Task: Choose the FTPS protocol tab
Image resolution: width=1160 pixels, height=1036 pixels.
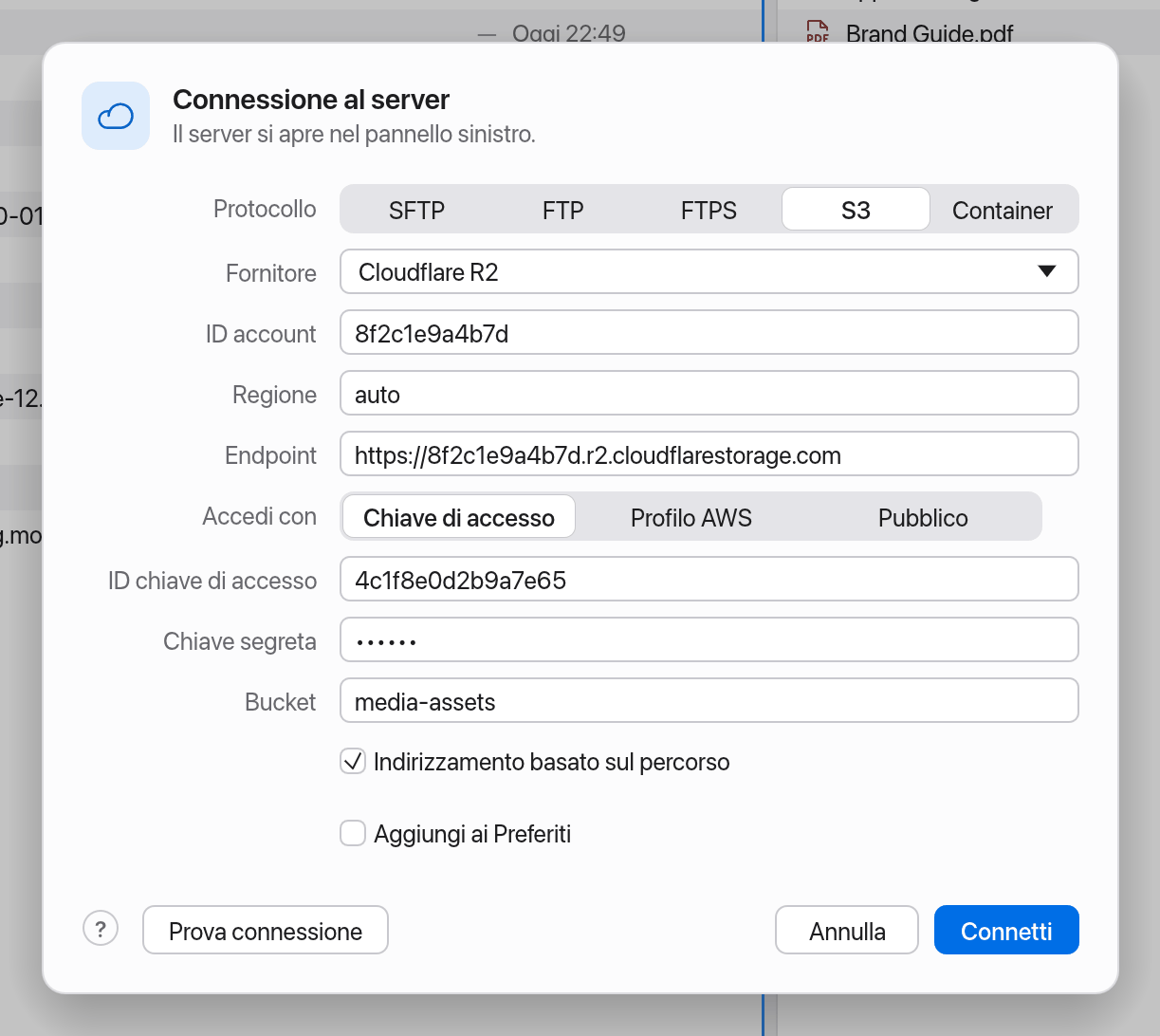Action: tap(709, 210)
